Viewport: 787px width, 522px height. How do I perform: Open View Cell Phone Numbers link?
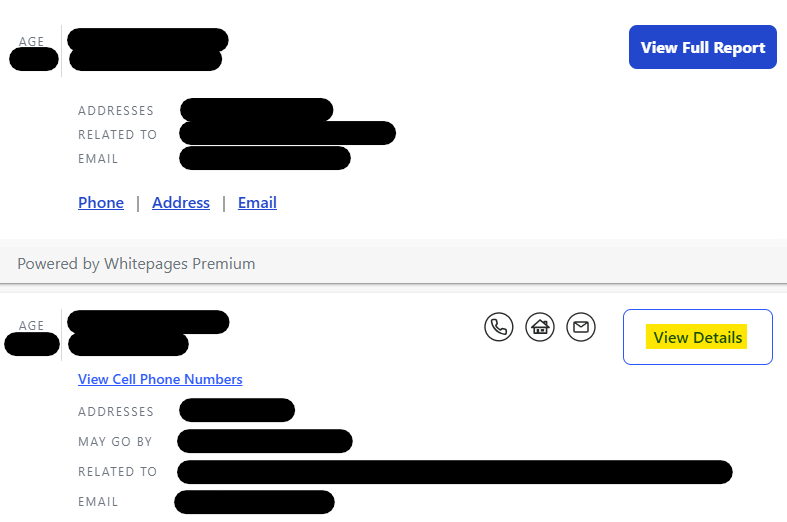(x=160, y=379)
